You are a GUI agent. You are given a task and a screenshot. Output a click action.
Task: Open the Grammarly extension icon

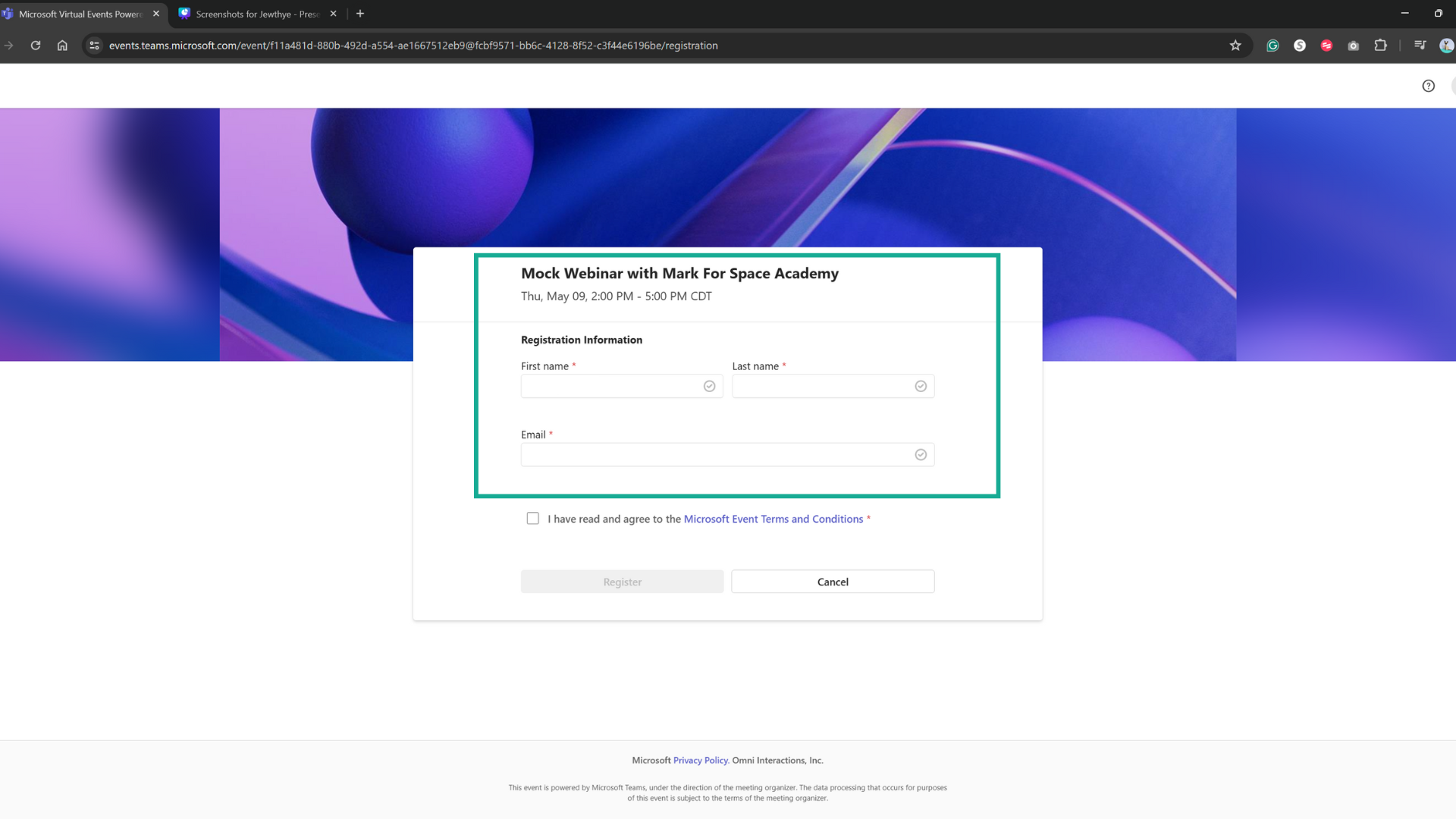[x=1272, y=45]
